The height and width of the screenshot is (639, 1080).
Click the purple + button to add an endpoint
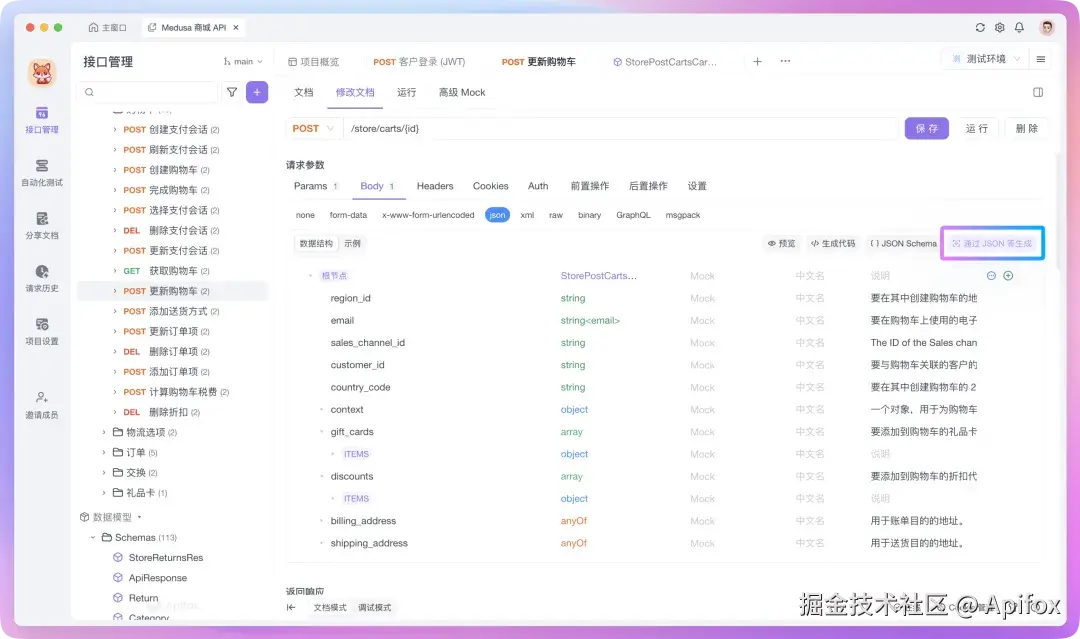point(258,91)
